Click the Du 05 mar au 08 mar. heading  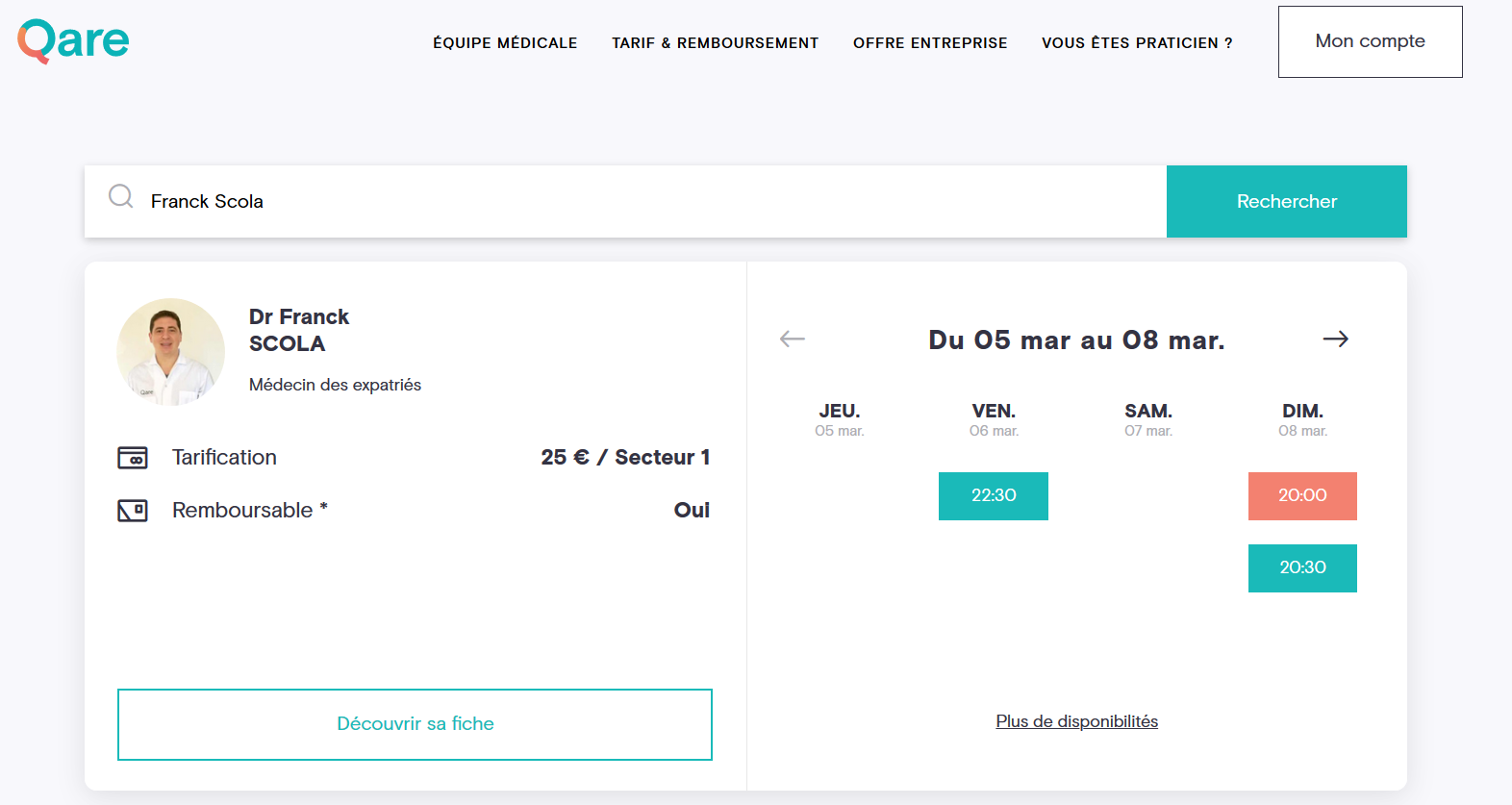(x=1076, y=340)
